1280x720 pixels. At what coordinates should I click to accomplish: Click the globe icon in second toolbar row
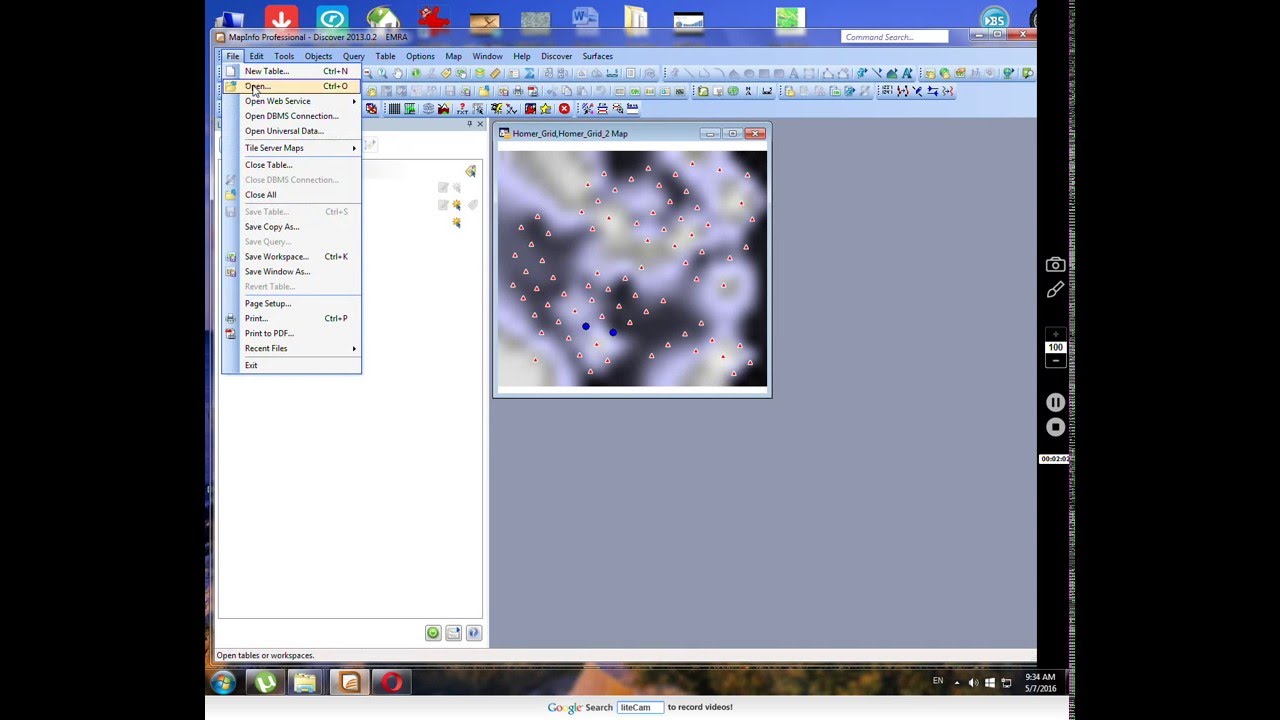click(x=733, y=91)
